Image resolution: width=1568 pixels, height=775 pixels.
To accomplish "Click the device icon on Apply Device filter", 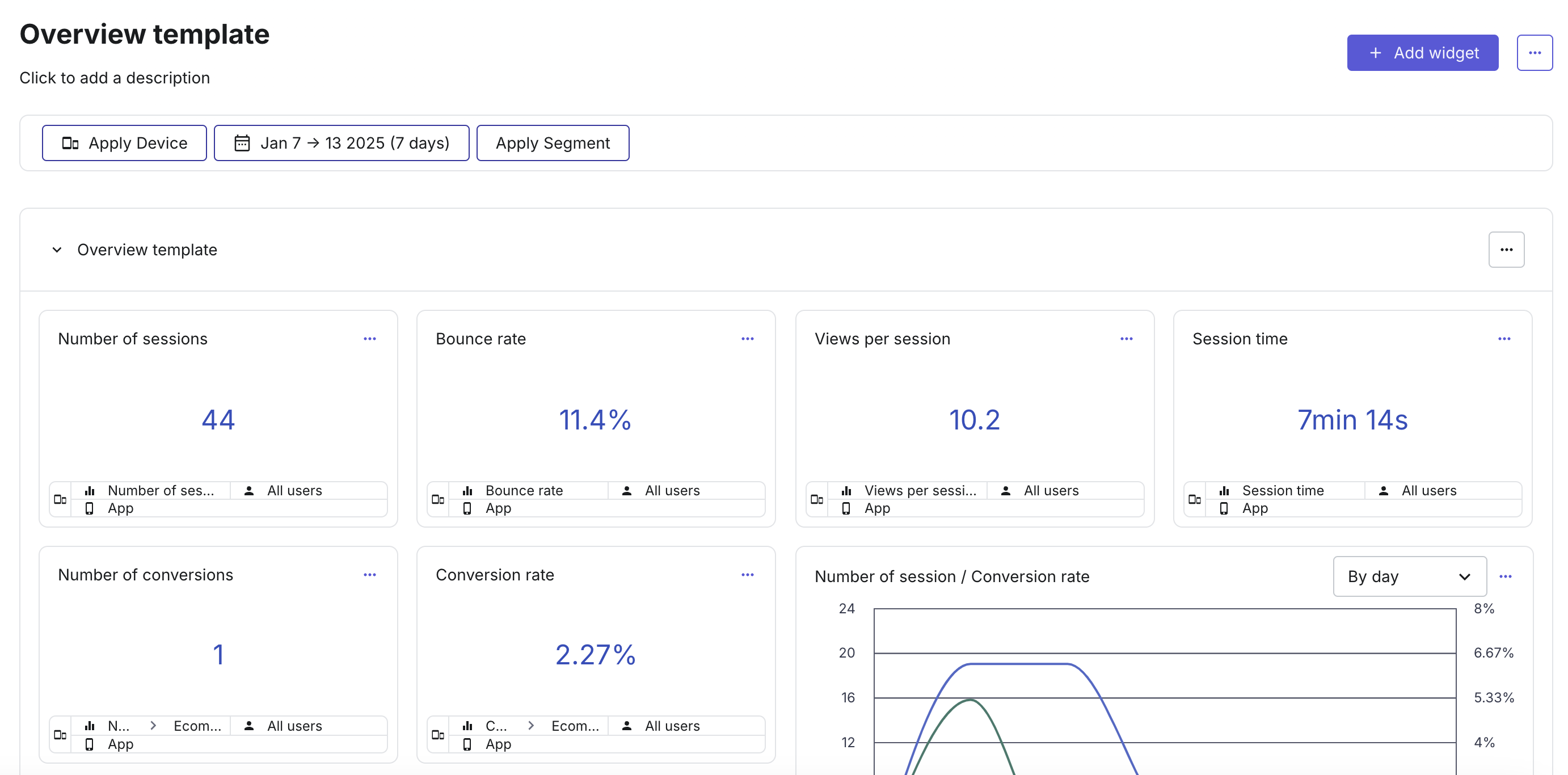I will 70,142.
